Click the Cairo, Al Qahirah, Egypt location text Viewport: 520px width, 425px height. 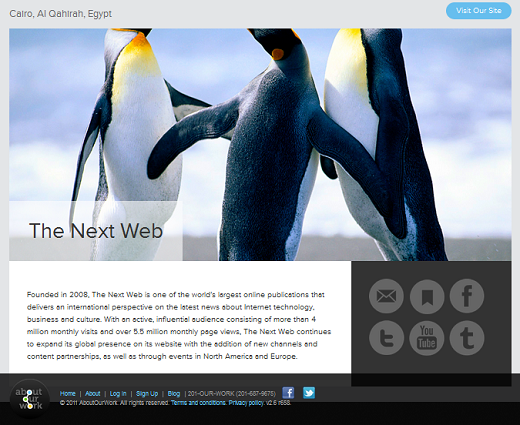click(x=60, y=14)
